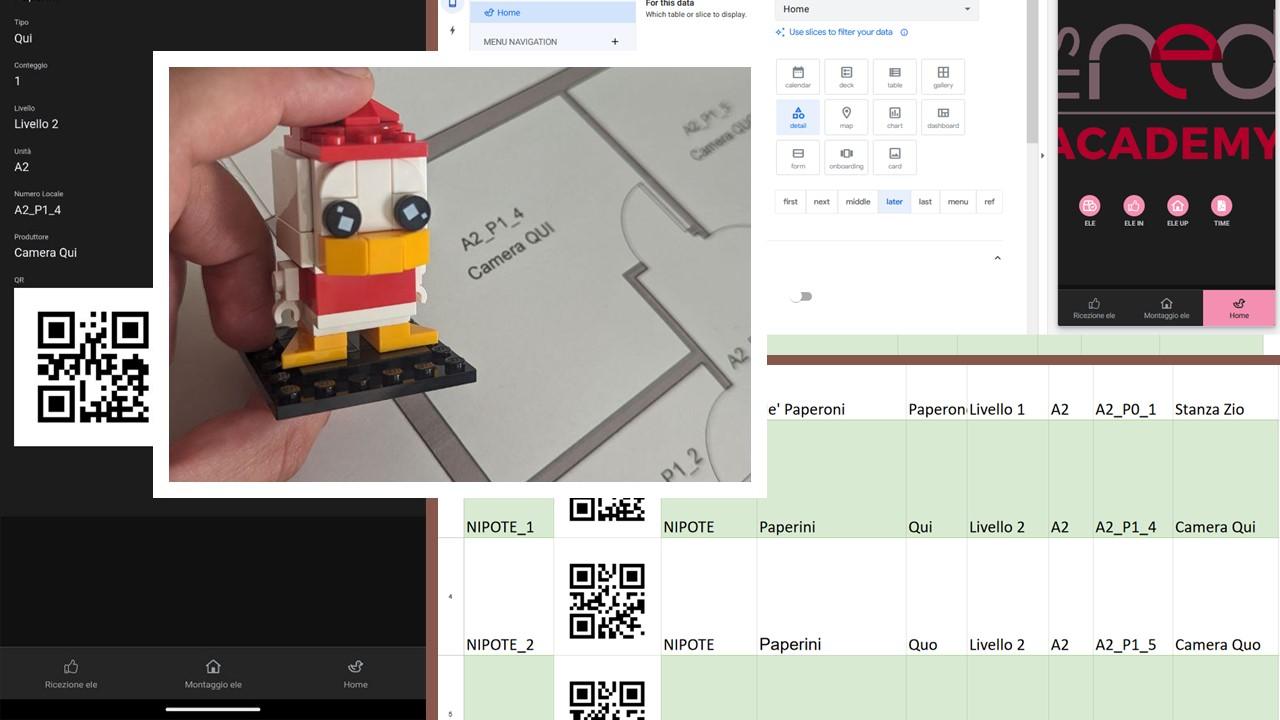
Task: Open the ELE IN pink icon
Action: [1133, 206]
